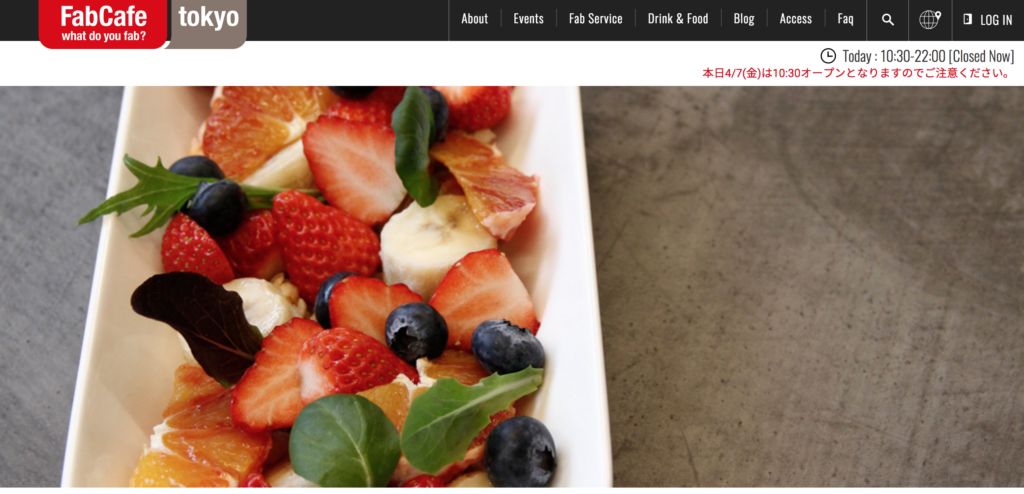Open the Faq page
The height and width of the screenshot is (494, 1024).
pos(845,19)
